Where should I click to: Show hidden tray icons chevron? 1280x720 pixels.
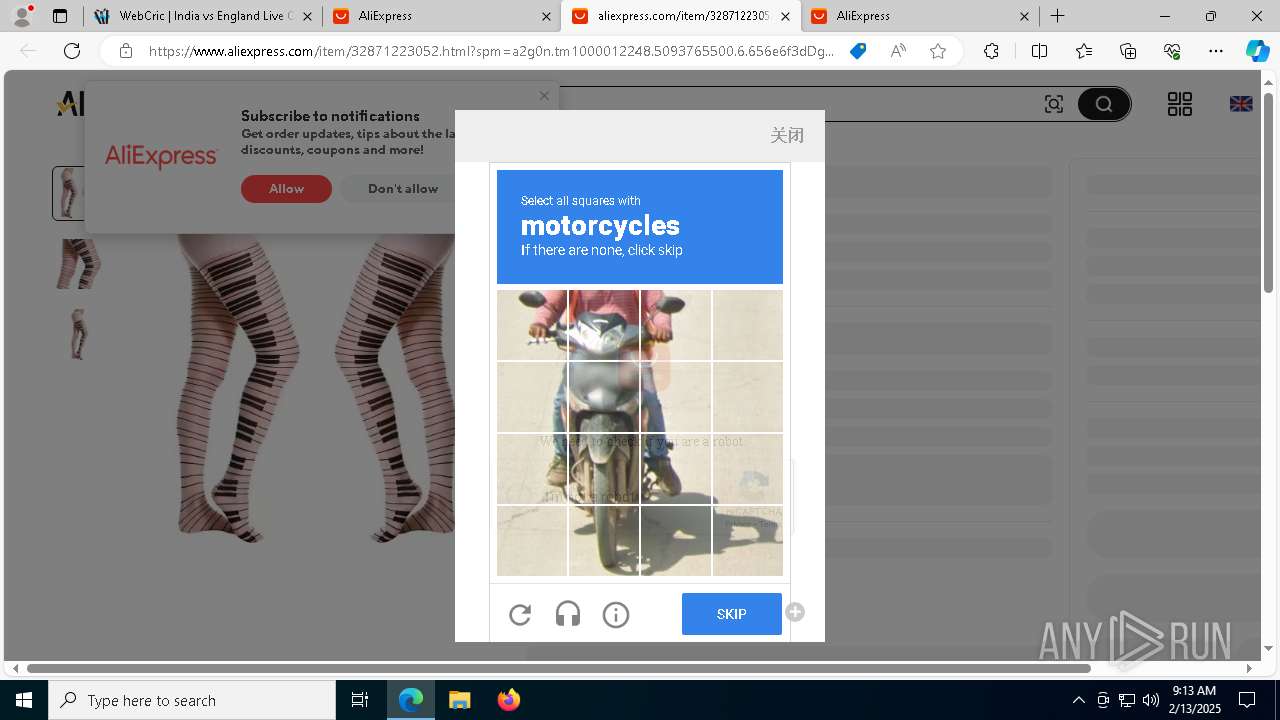1078,700
